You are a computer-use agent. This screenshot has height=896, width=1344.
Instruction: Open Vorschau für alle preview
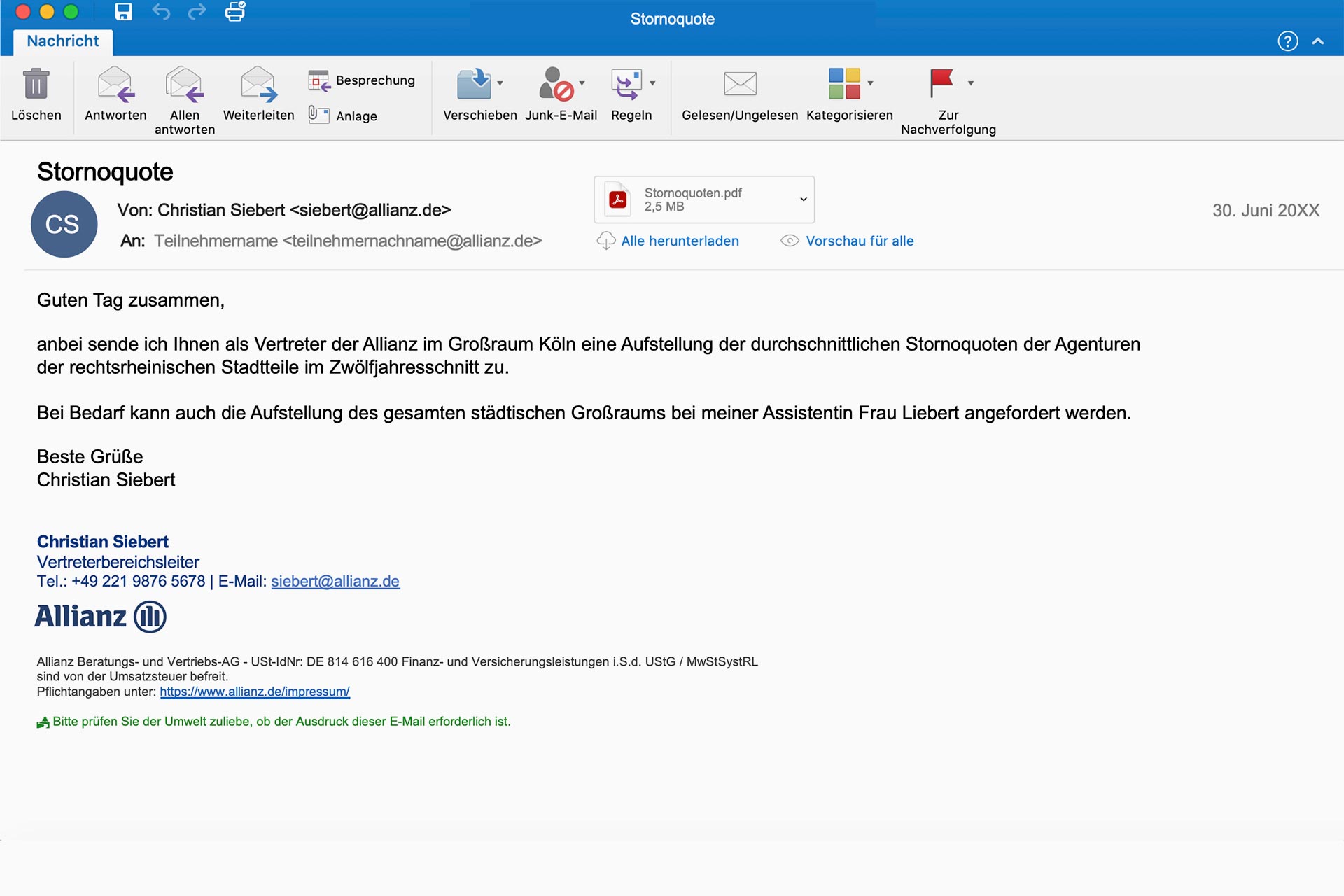[x=859, y=241]
